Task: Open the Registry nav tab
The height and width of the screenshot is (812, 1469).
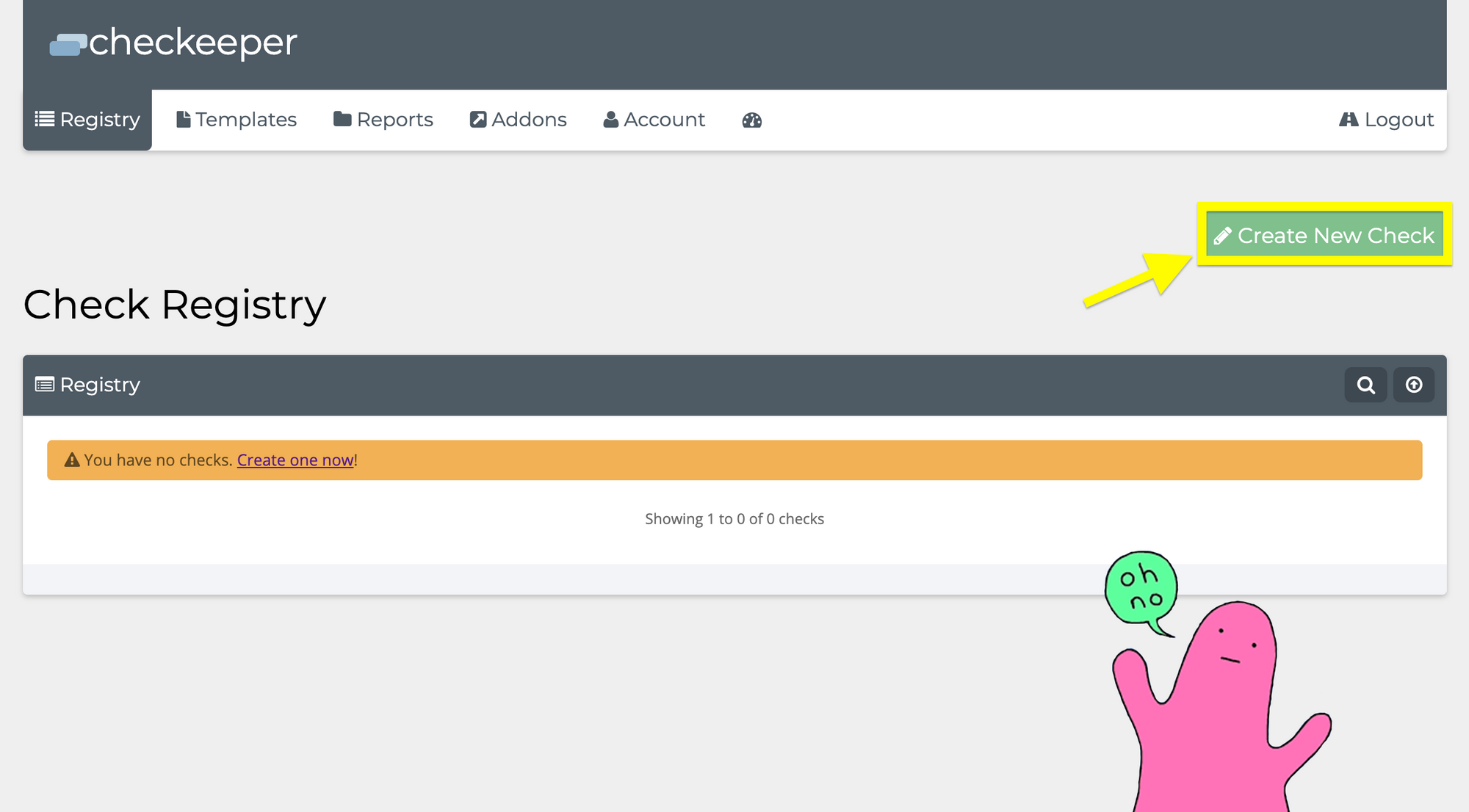Action: [x=87, y=120]
